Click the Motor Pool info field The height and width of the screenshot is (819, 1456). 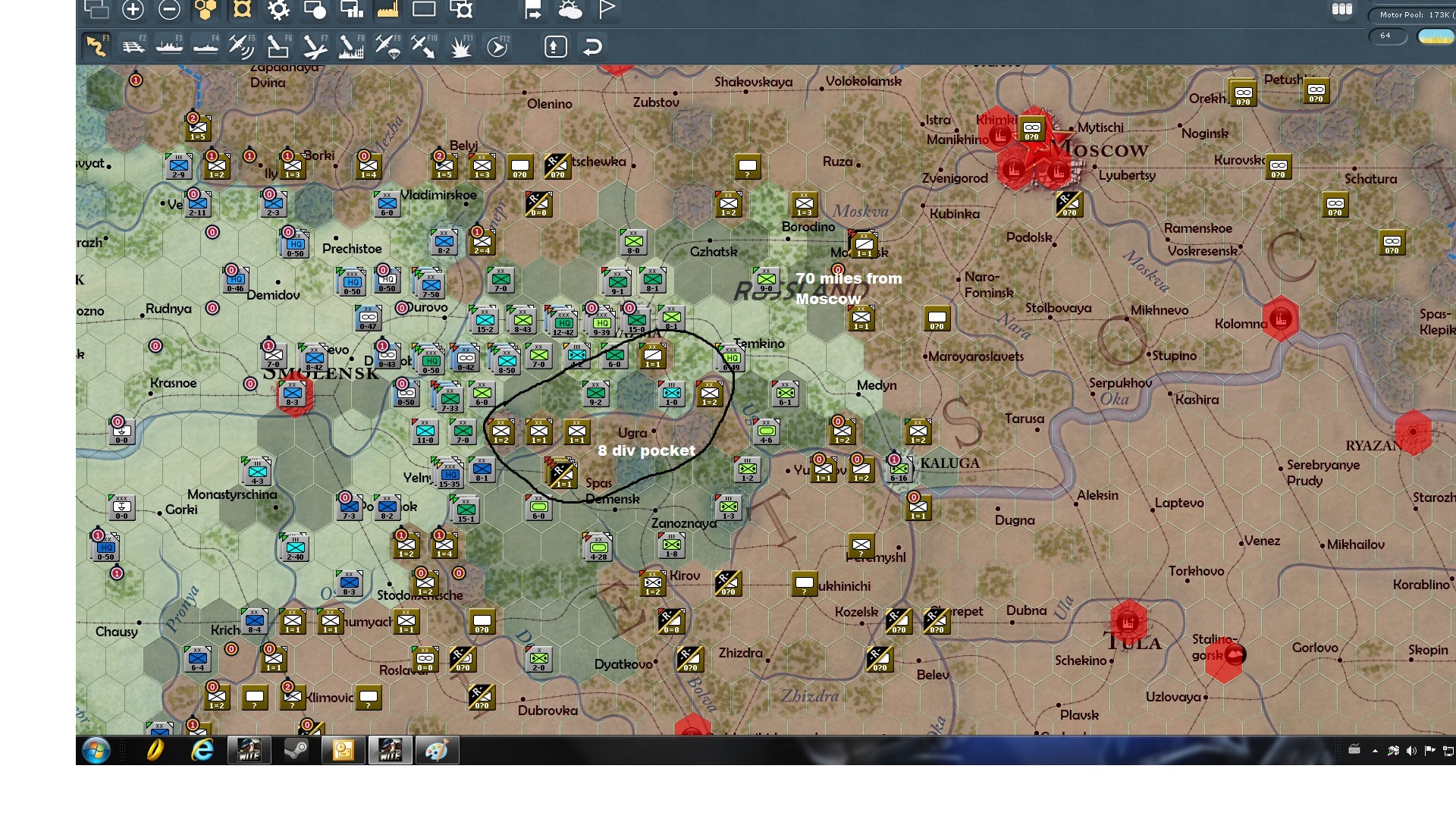(1414, 14)
